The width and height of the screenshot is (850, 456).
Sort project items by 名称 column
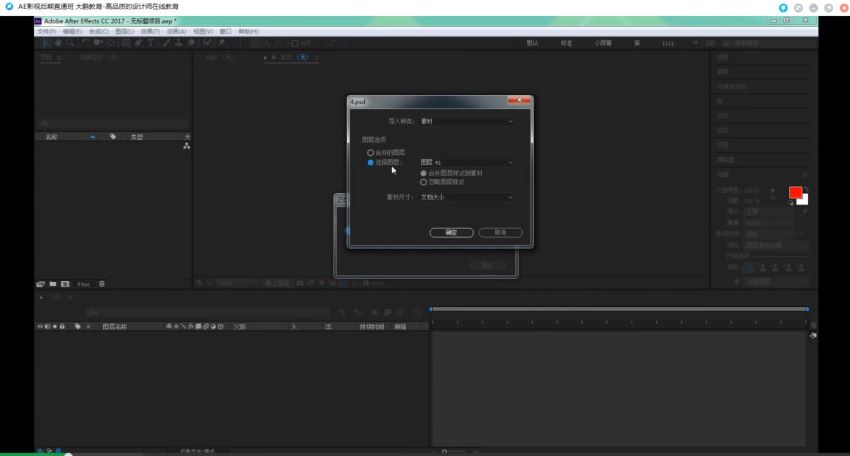(51, 137)
